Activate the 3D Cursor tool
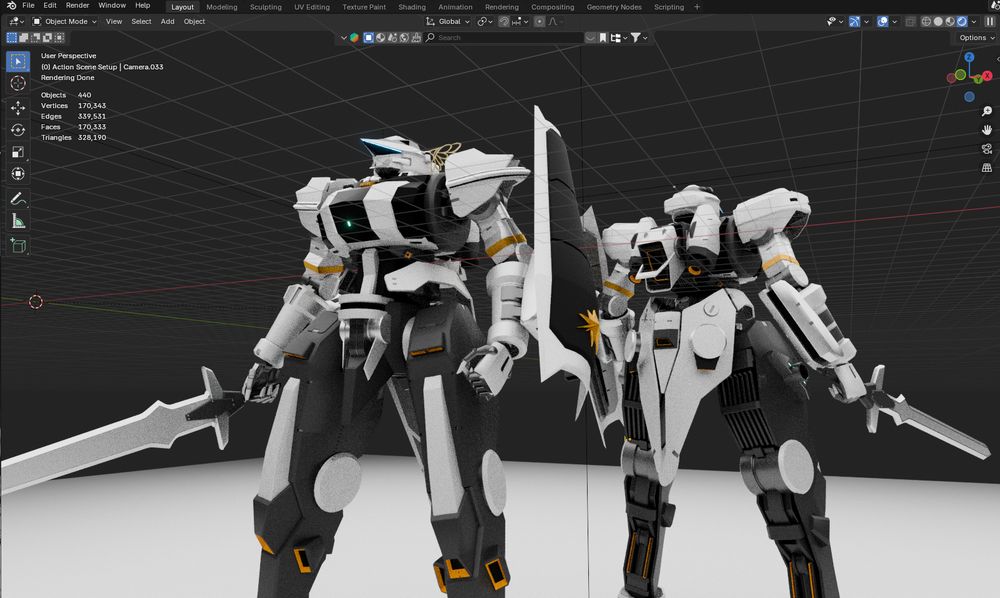 coord(18,83)
